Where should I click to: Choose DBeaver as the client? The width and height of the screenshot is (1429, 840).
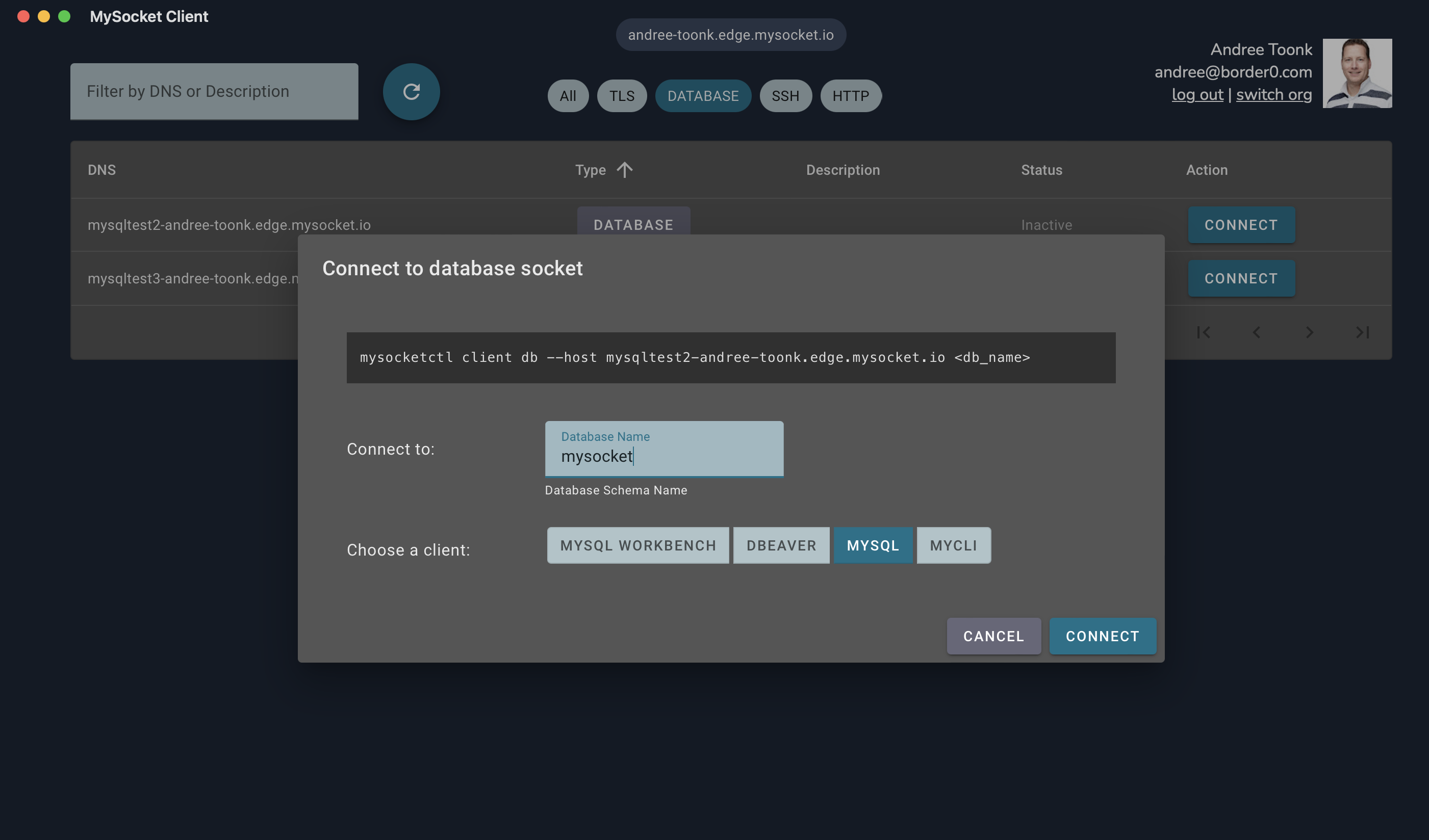(x=781, y=545)
